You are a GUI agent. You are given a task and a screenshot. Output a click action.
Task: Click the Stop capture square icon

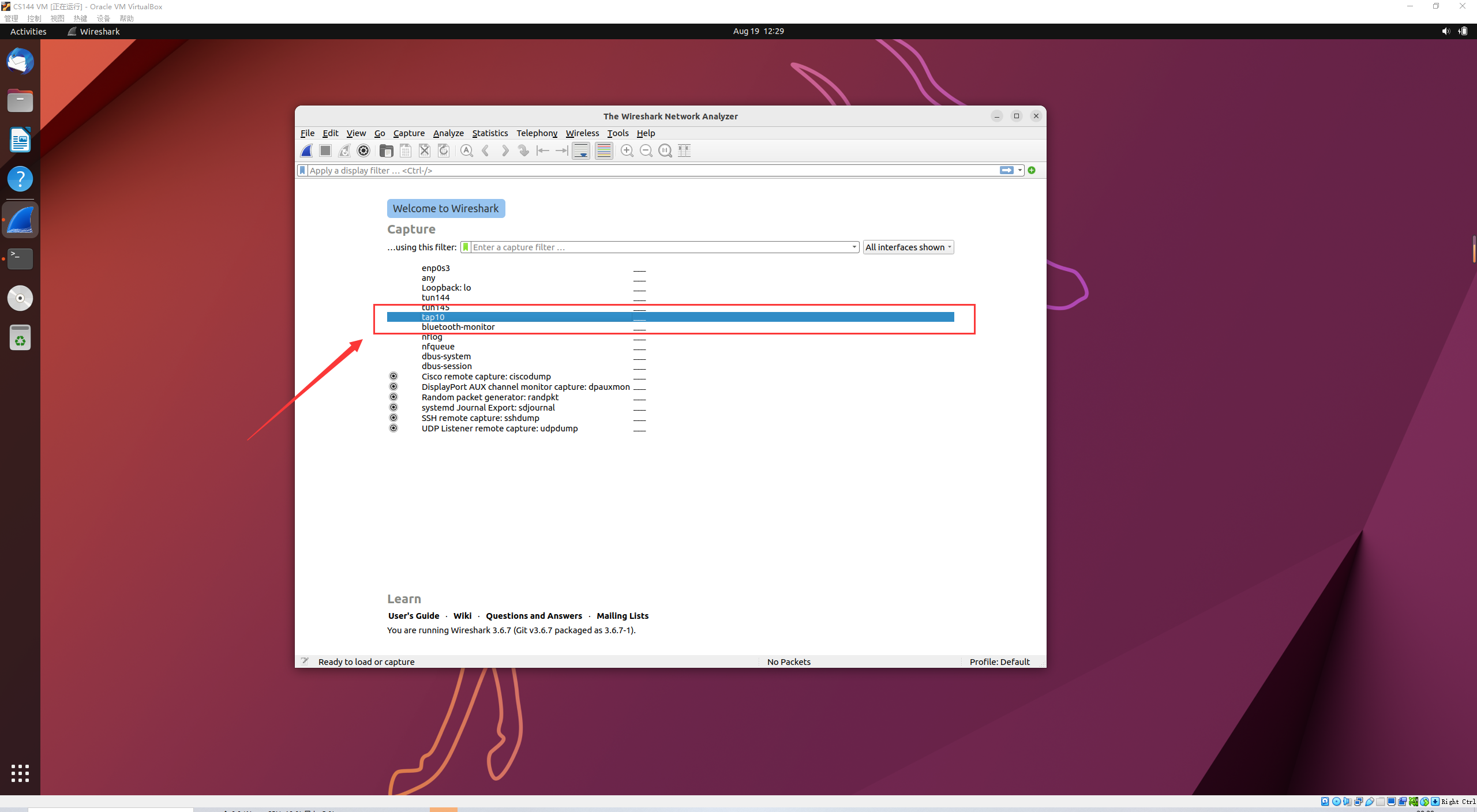pos(325,151)
